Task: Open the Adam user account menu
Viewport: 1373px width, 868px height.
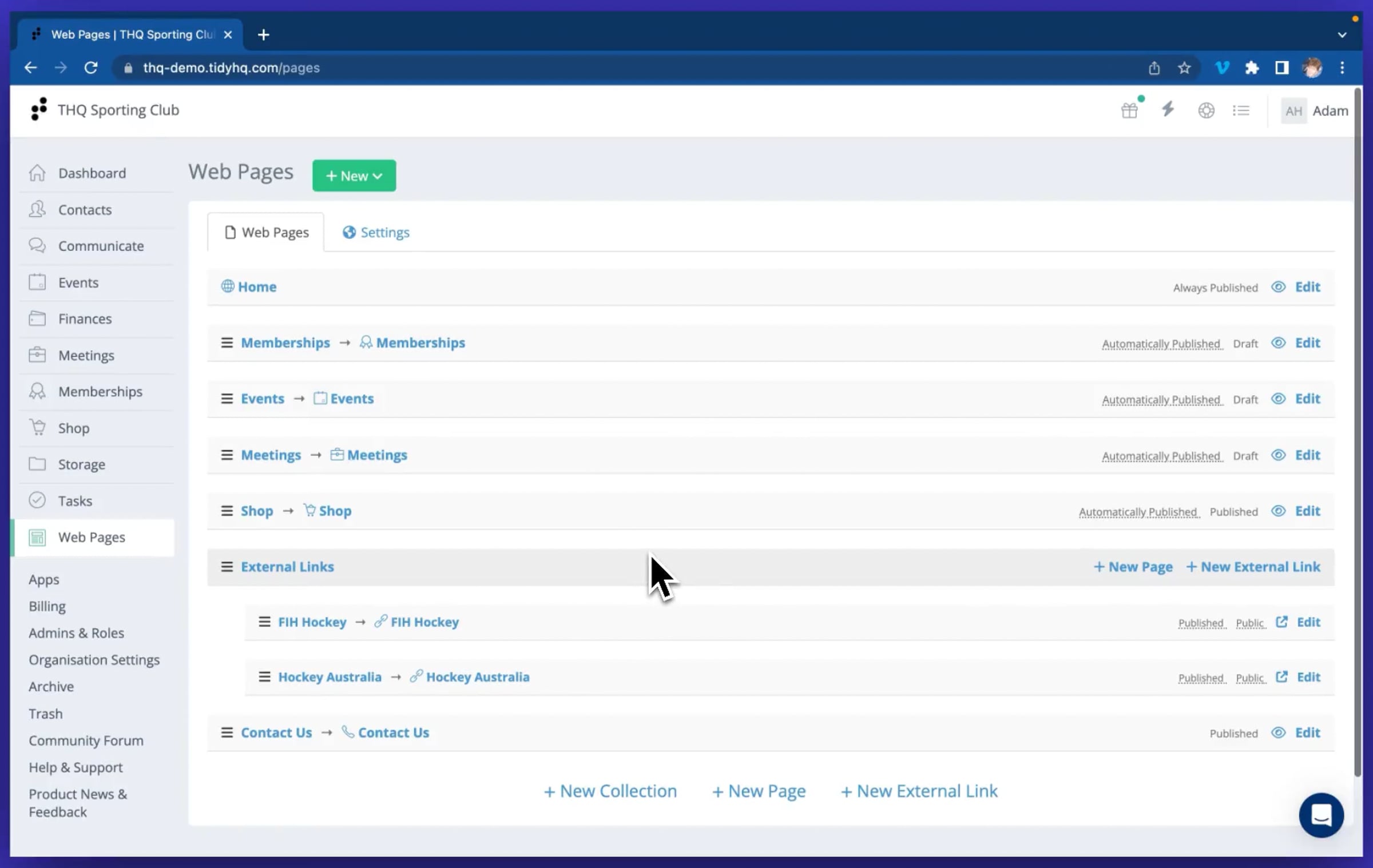Action: 1315,110
